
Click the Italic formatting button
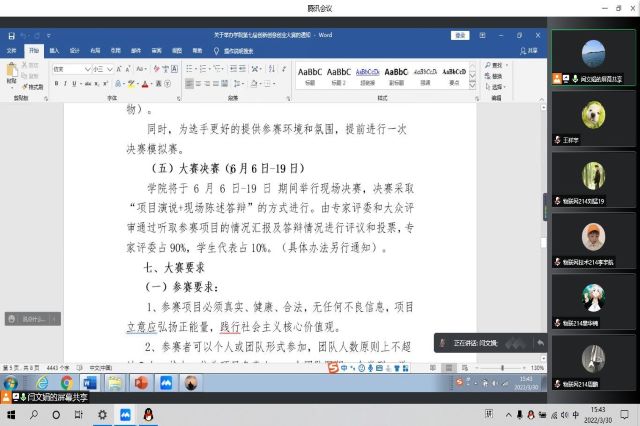pyautogui.click(x=66, y=84)
